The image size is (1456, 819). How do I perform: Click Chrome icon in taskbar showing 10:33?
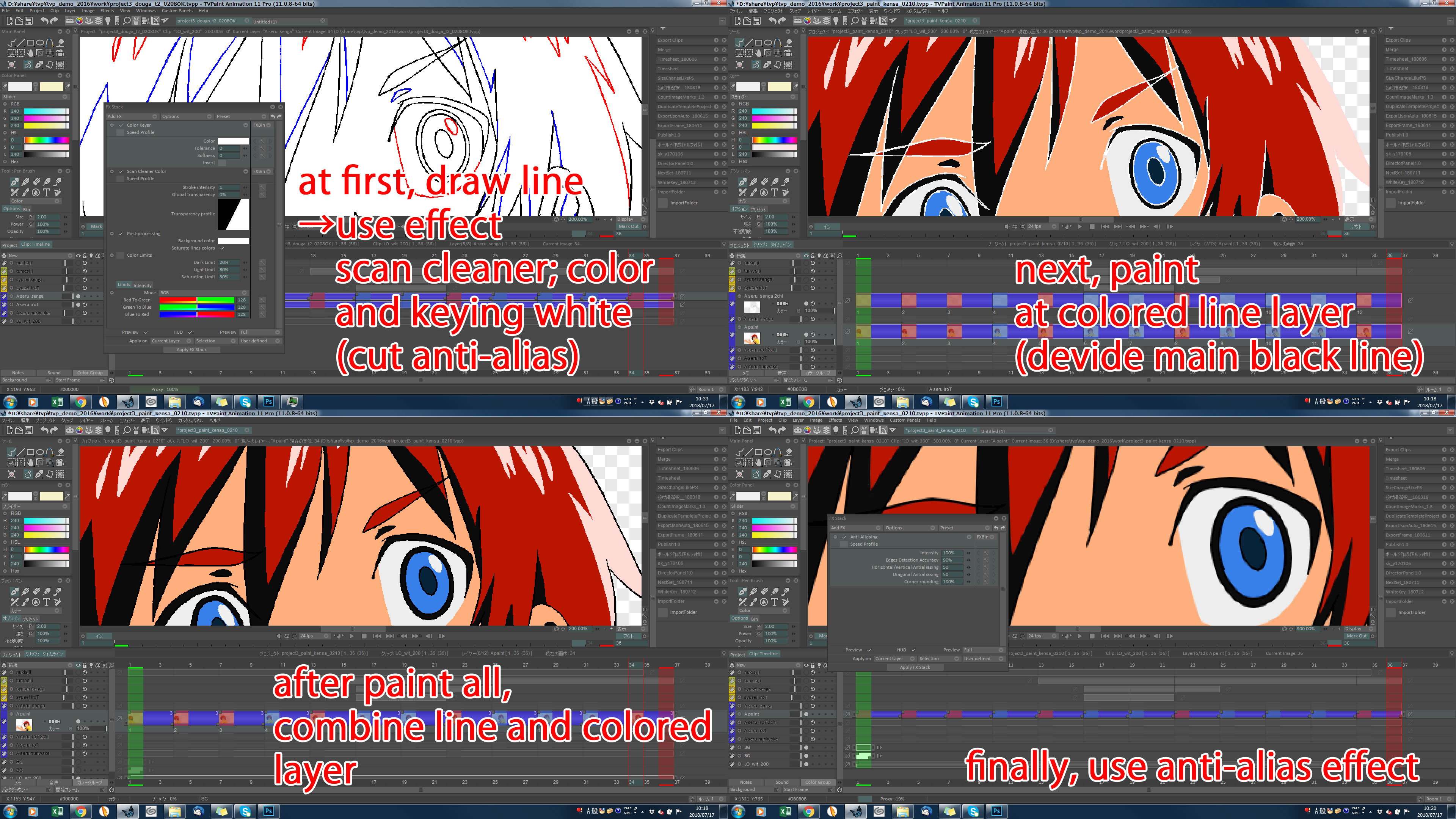pos(81,402)
